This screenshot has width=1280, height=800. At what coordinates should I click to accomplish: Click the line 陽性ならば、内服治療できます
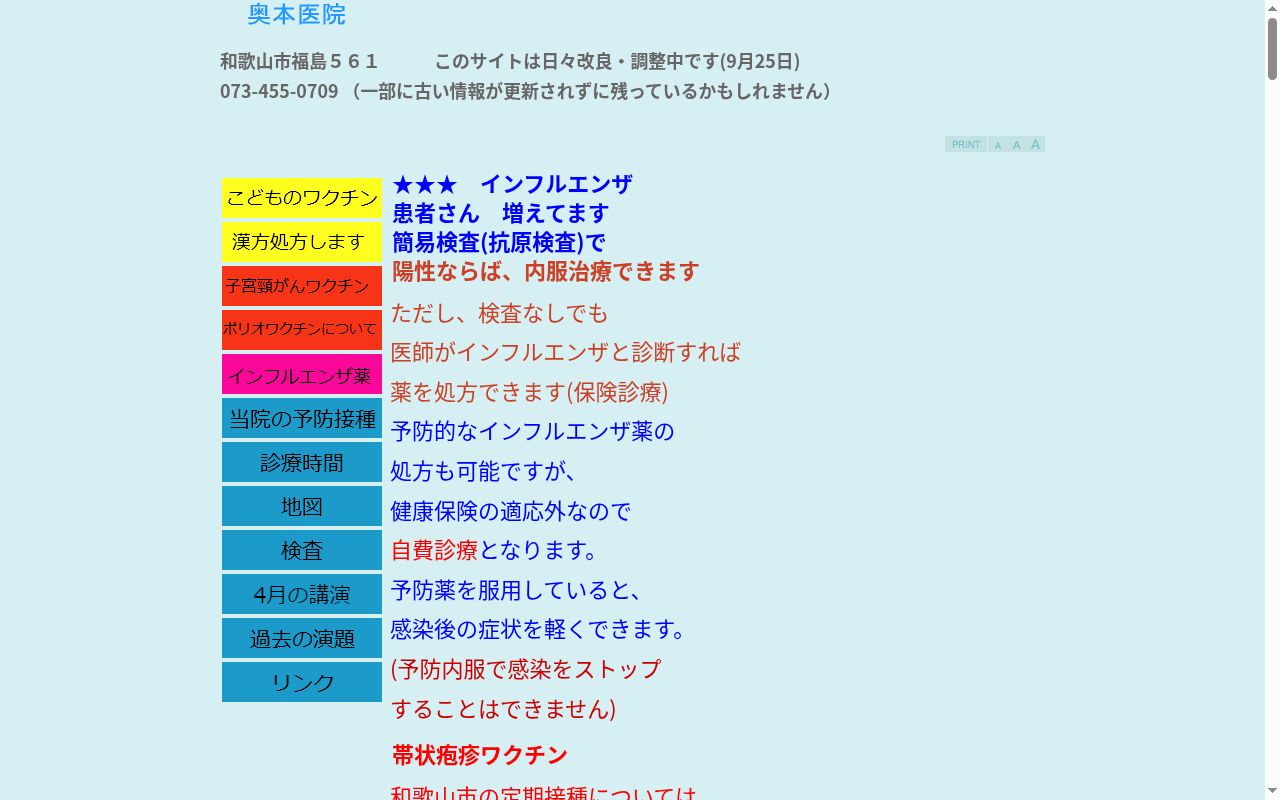[545, 271]
